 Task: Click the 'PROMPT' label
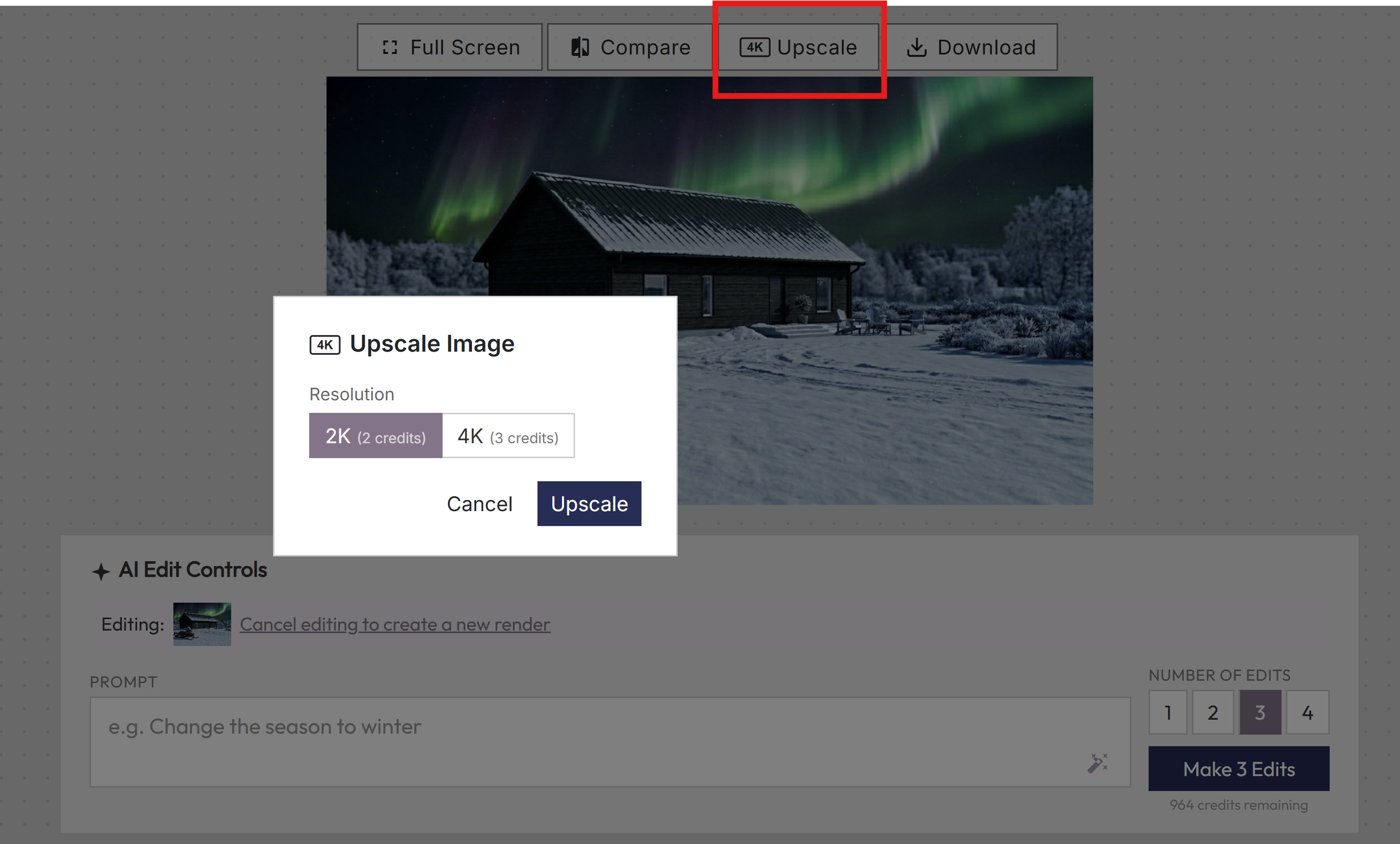tap(123, 682)
